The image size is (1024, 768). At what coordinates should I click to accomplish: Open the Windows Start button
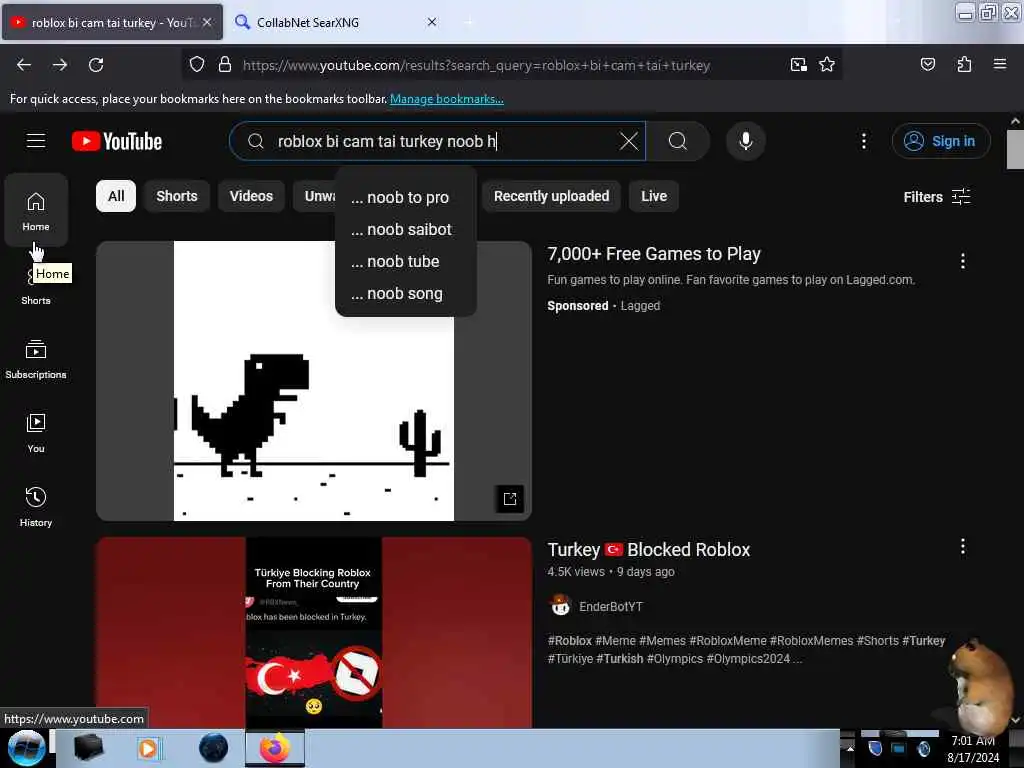[x=26, y=748]
